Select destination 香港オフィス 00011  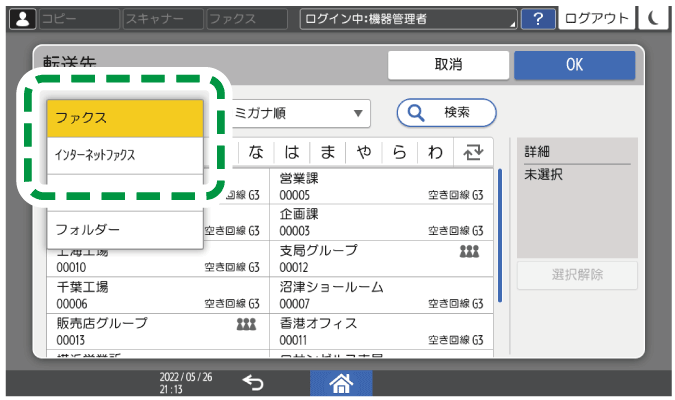(381, 331)
